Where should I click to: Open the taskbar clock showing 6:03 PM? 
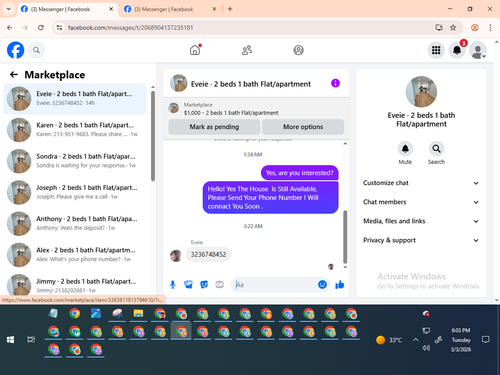(x=461, y=340)
